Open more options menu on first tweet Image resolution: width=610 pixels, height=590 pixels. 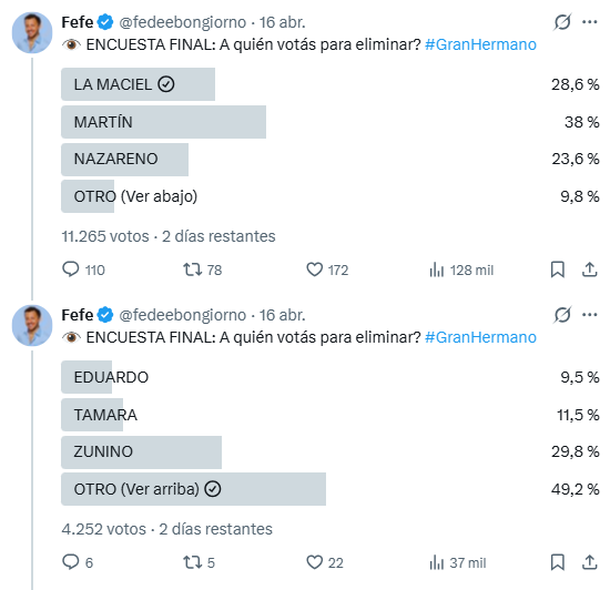588,22
